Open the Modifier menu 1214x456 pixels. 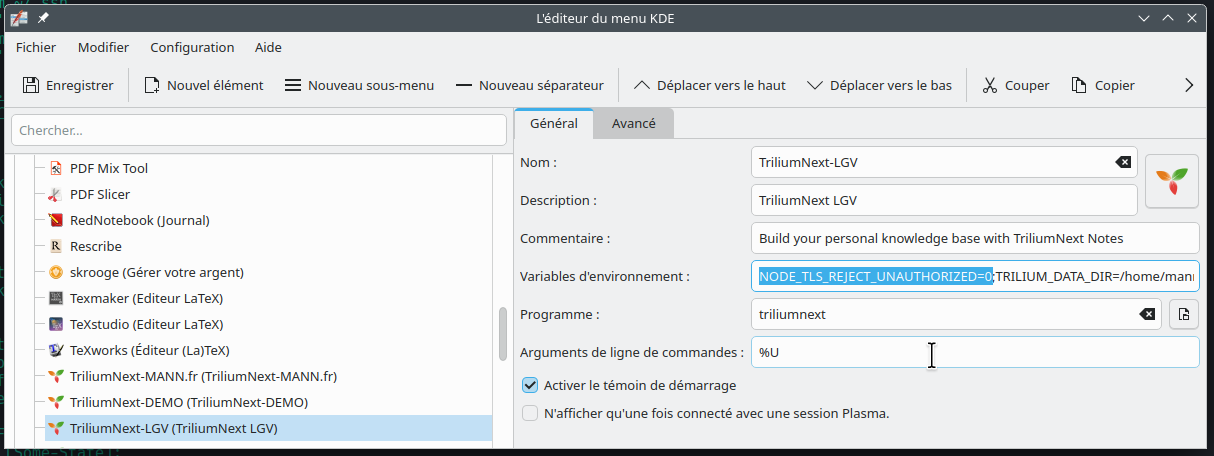click(103, 47)
